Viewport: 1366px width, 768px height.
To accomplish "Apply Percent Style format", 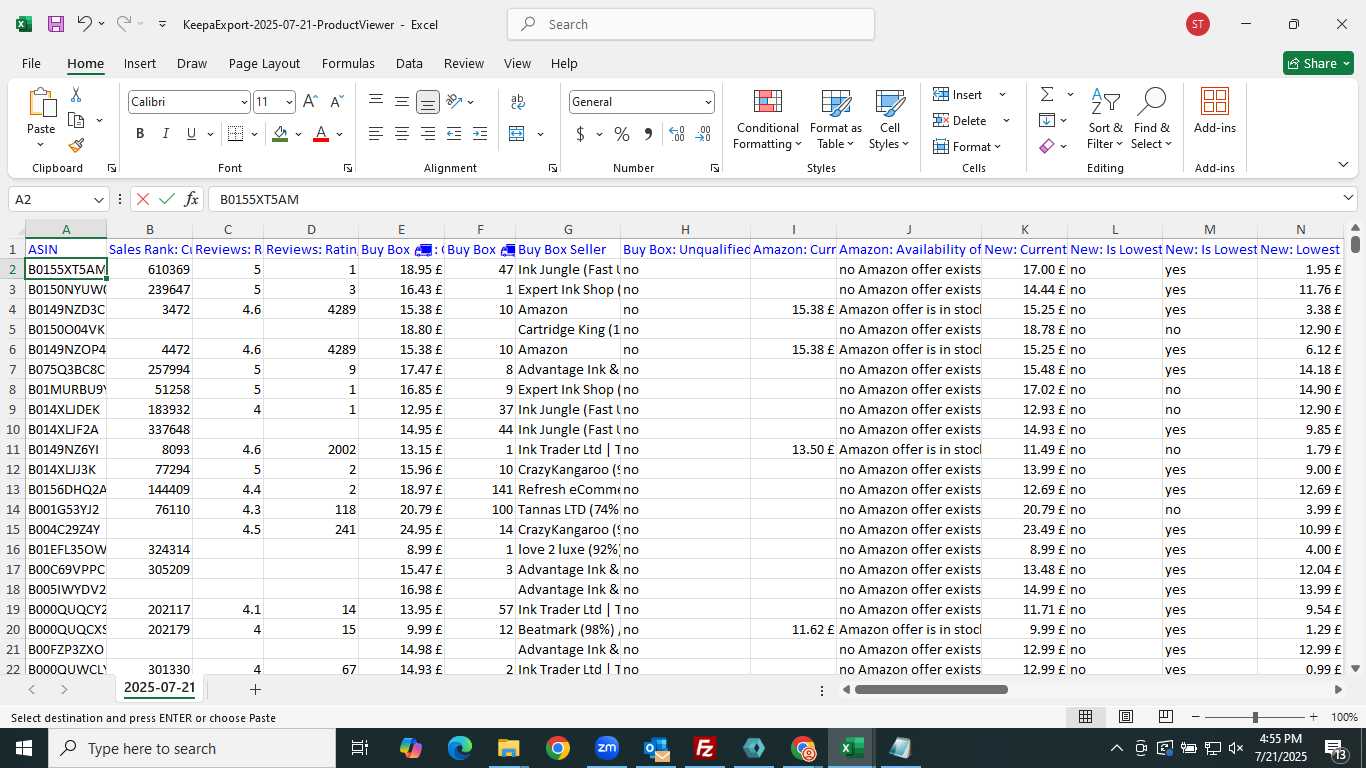I will point(622,134).
